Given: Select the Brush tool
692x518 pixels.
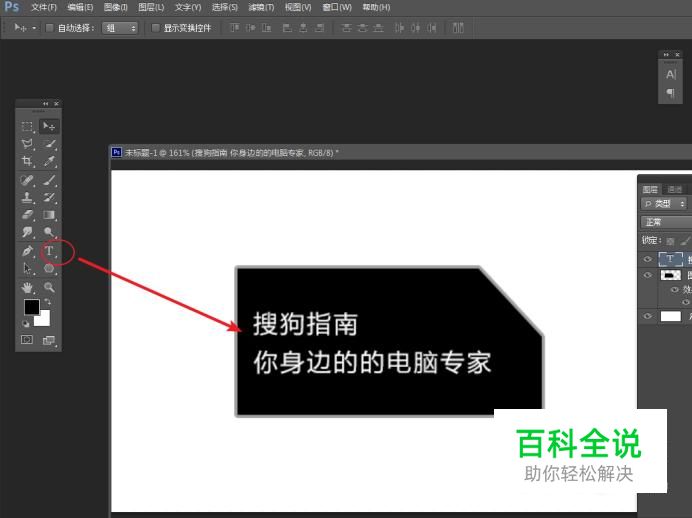Looking at the screenshot, I should pyautogui.click(x=49, y=180).
